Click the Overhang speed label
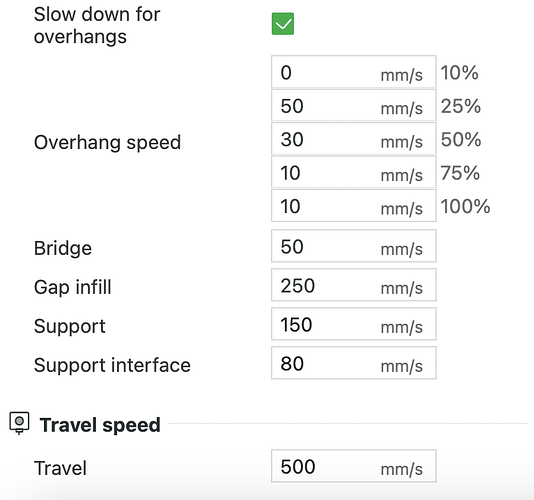The height and width of the screenshot is (500, 534). pyautogui.click(x=107, y=142)
